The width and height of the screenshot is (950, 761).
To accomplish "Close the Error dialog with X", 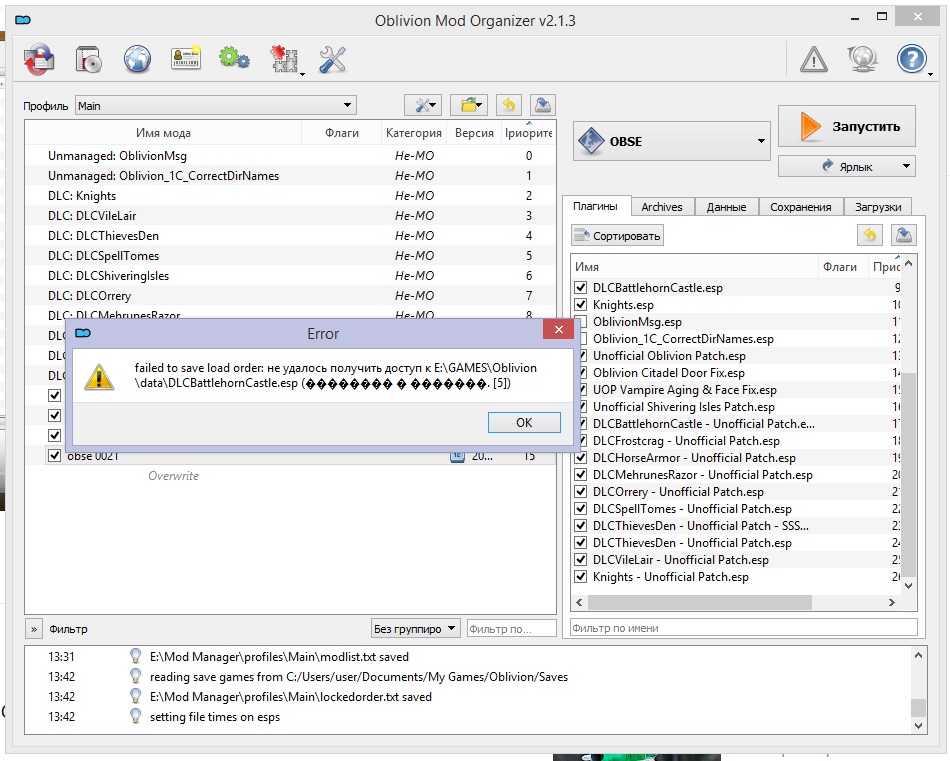I will 559,330.
